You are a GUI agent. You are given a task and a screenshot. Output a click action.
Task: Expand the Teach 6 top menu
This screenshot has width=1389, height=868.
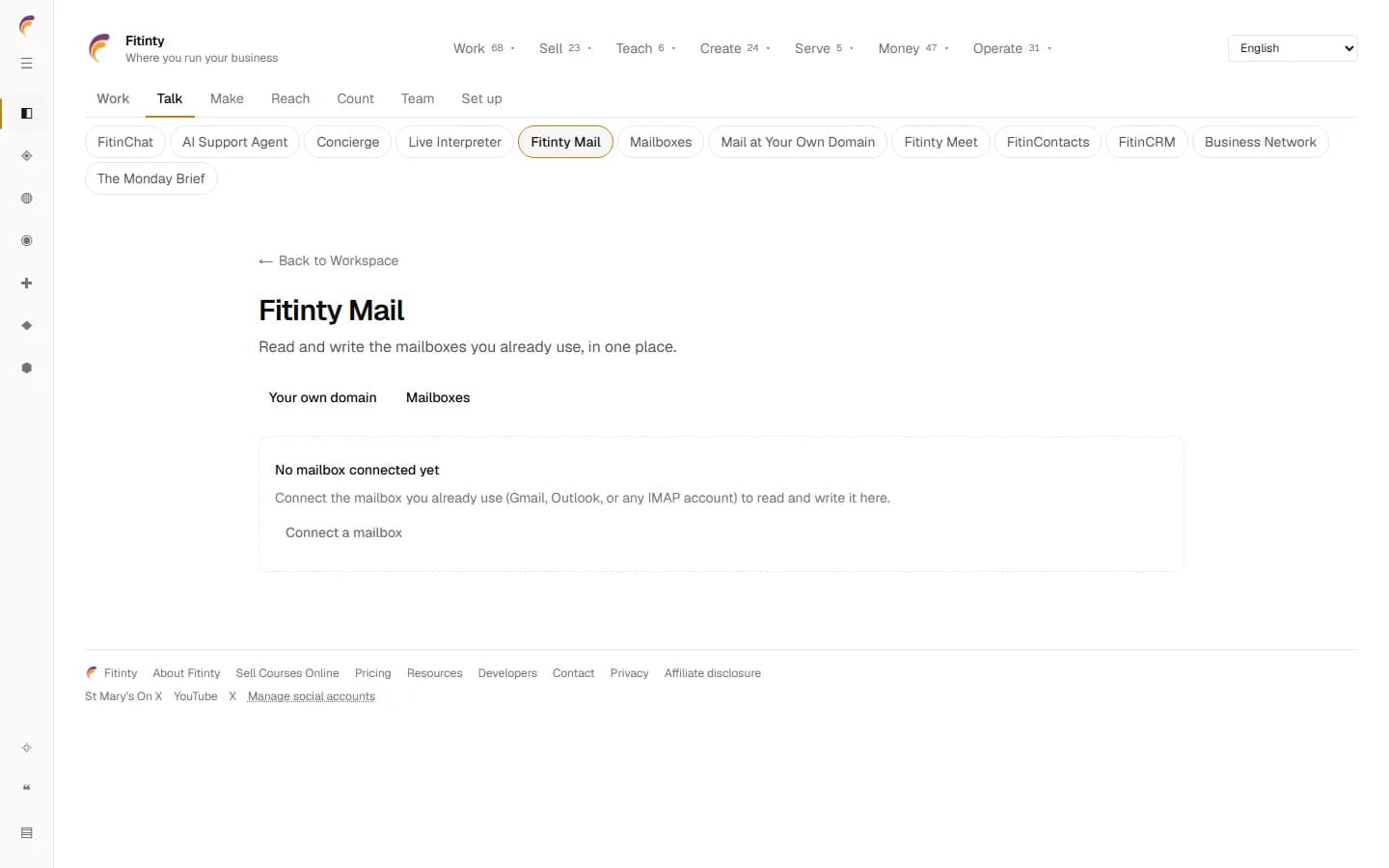[x=646, y=48]
